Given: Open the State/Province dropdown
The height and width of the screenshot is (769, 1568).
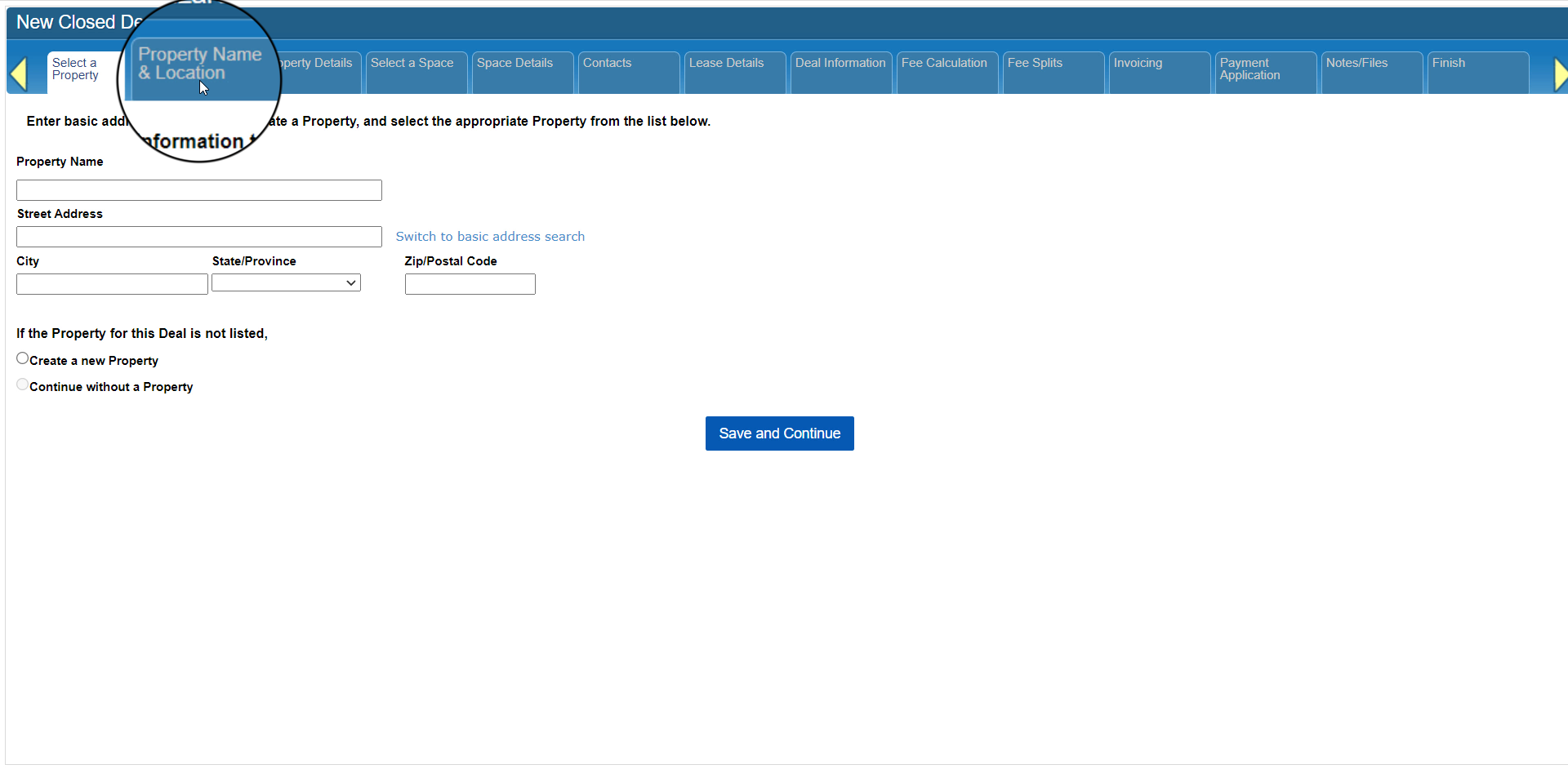Looking at the screenshot, I should pos(286,282).
